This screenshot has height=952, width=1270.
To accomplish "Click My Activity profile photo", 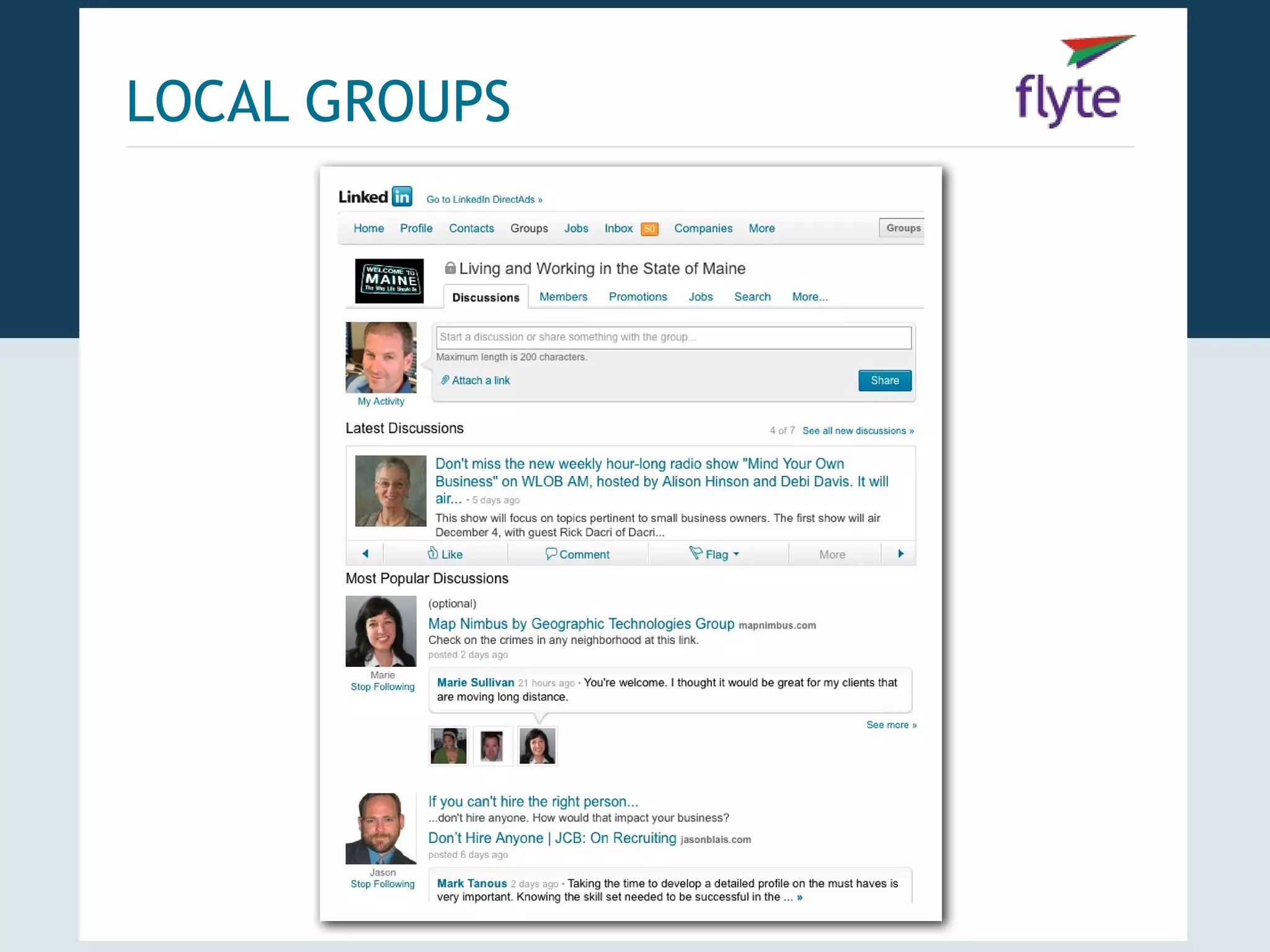I will click(381, 358).
